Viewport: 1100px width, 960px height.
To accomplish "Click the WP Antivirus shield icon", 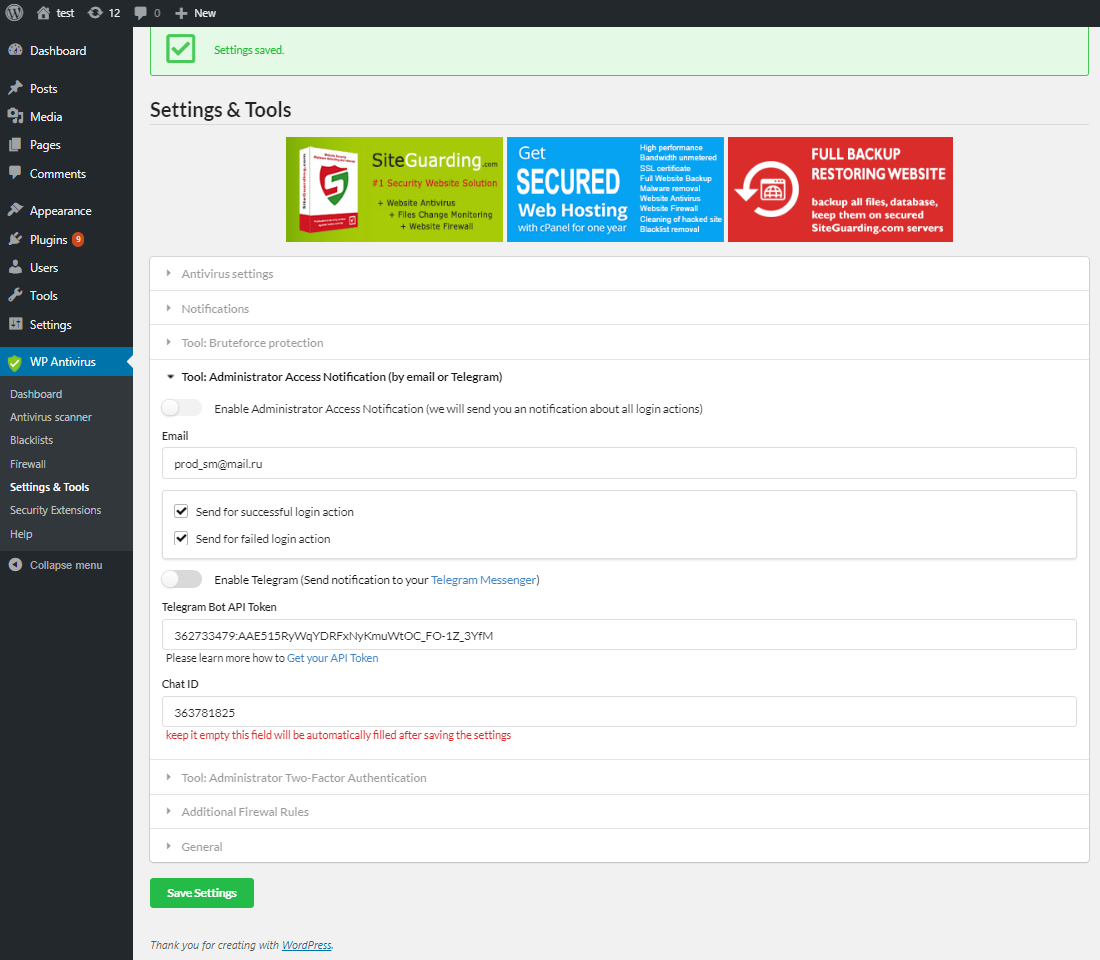I will pos(15,362).
